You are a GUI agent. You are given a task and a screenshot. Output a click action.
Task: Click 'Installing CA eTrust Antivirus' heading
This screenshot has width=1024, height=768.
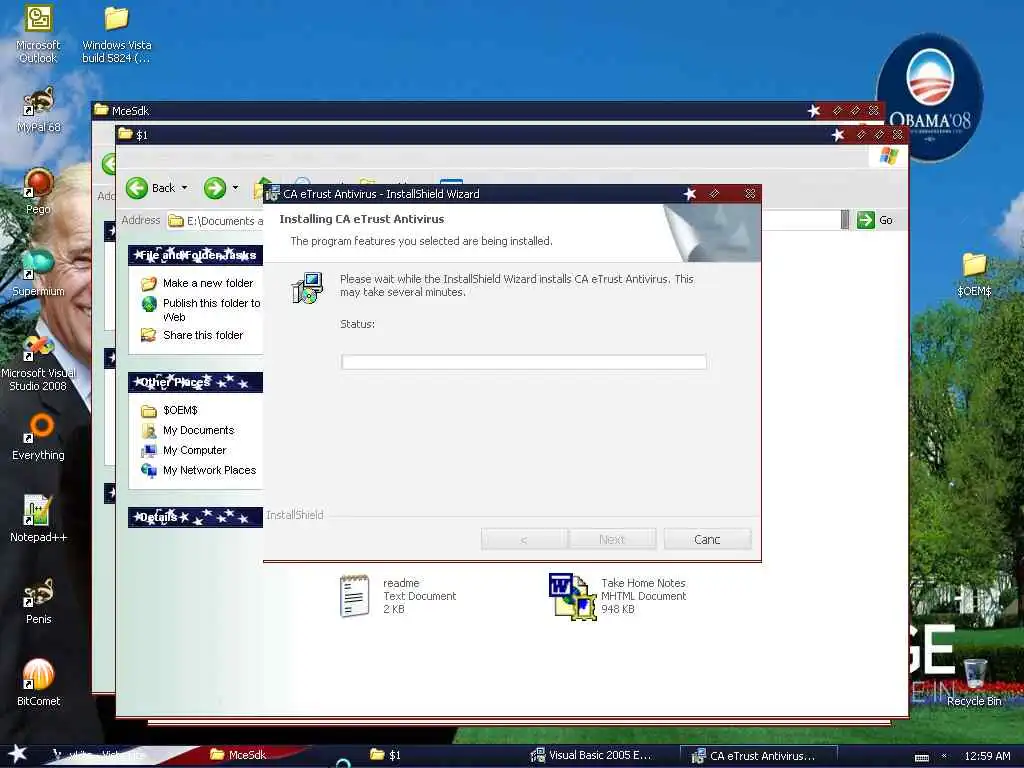click(362, 219)
